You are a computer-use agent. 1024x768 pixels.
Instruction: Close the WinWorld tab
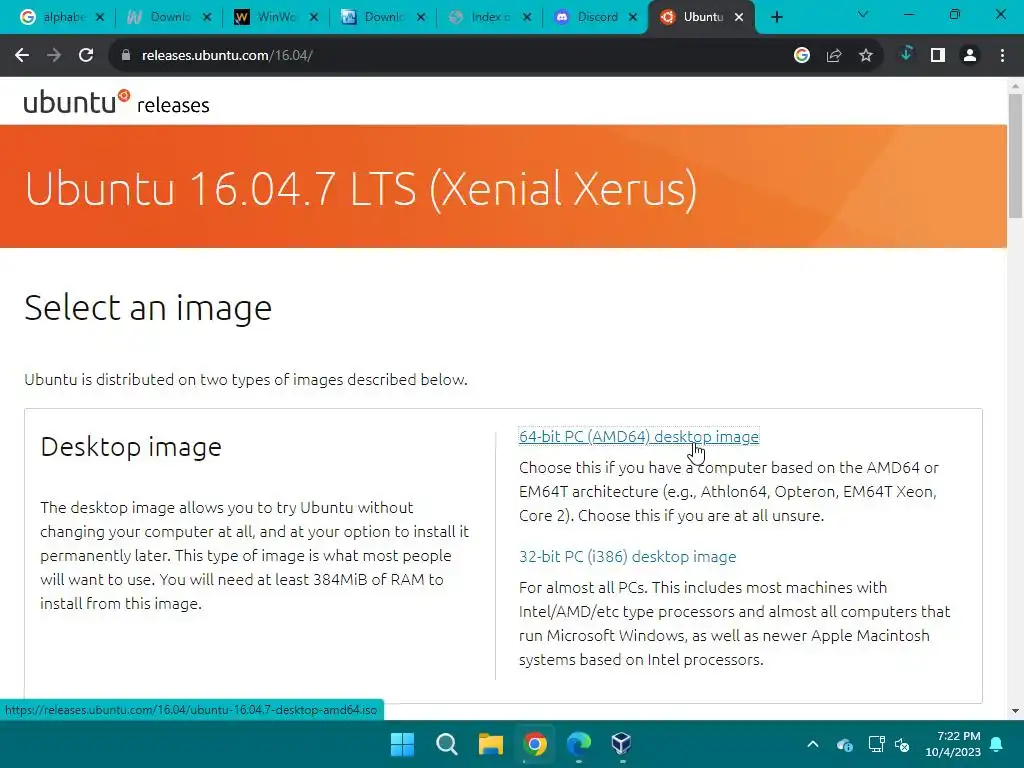click(x=314, y=17)
